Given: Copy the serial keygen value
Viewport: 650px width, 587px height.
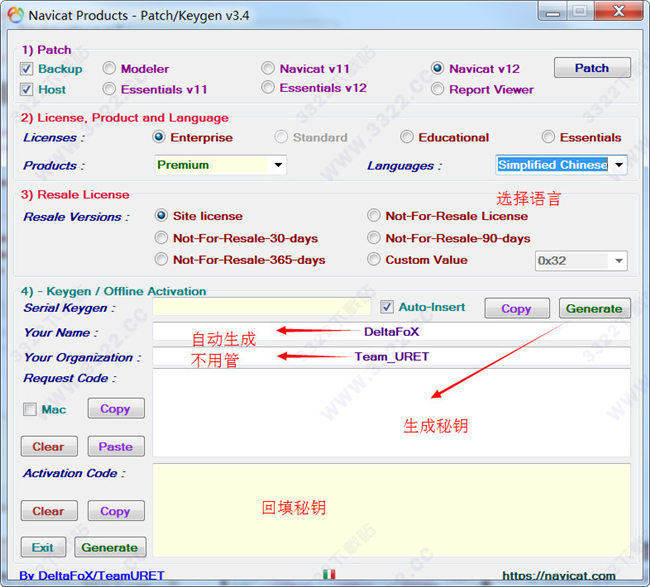Looking at the screenshot, I should point(517,308).
